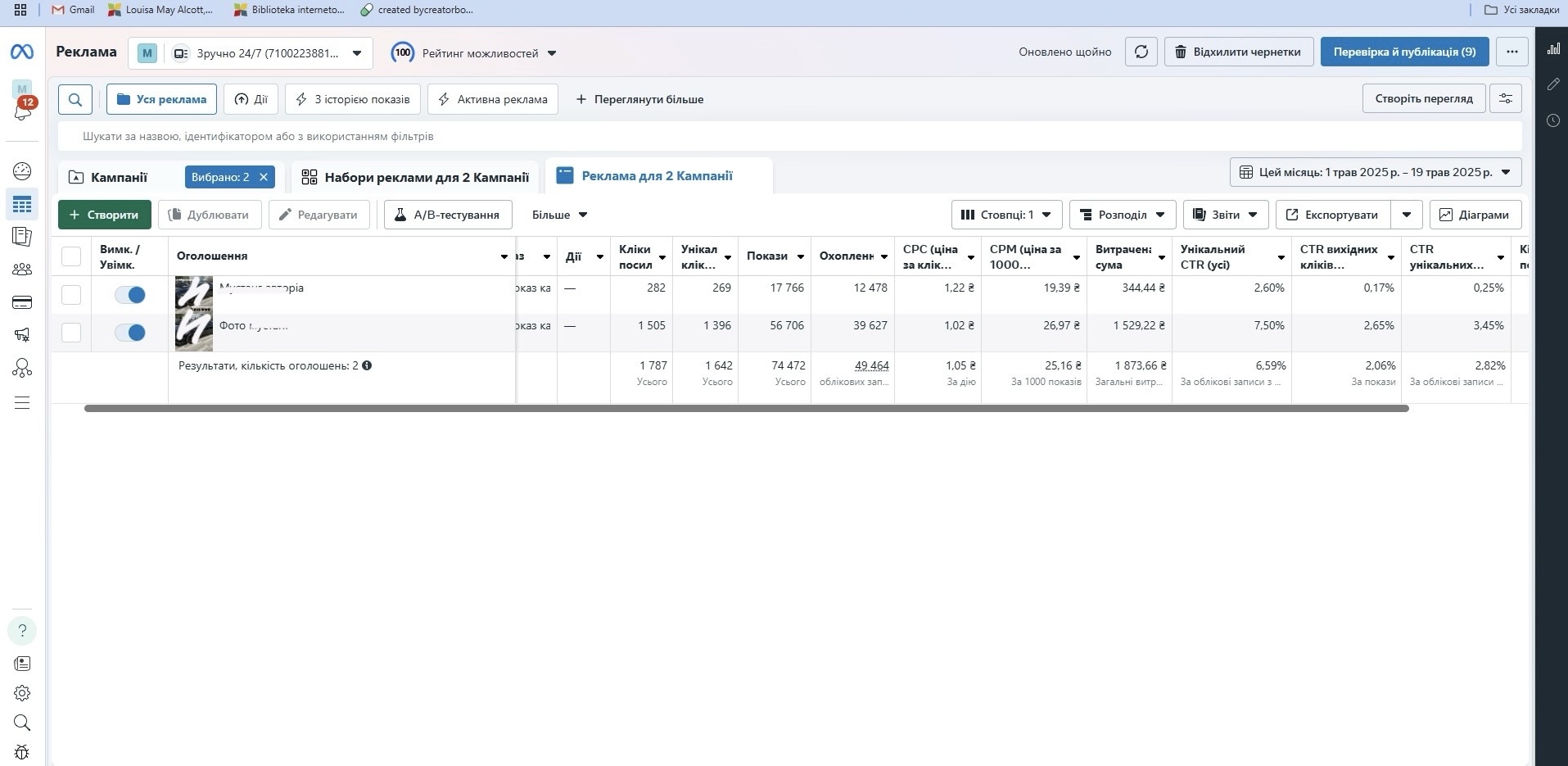Focus the search by name filter field
The width and height of the screenshot is (1568, 766).
[789, 136]
